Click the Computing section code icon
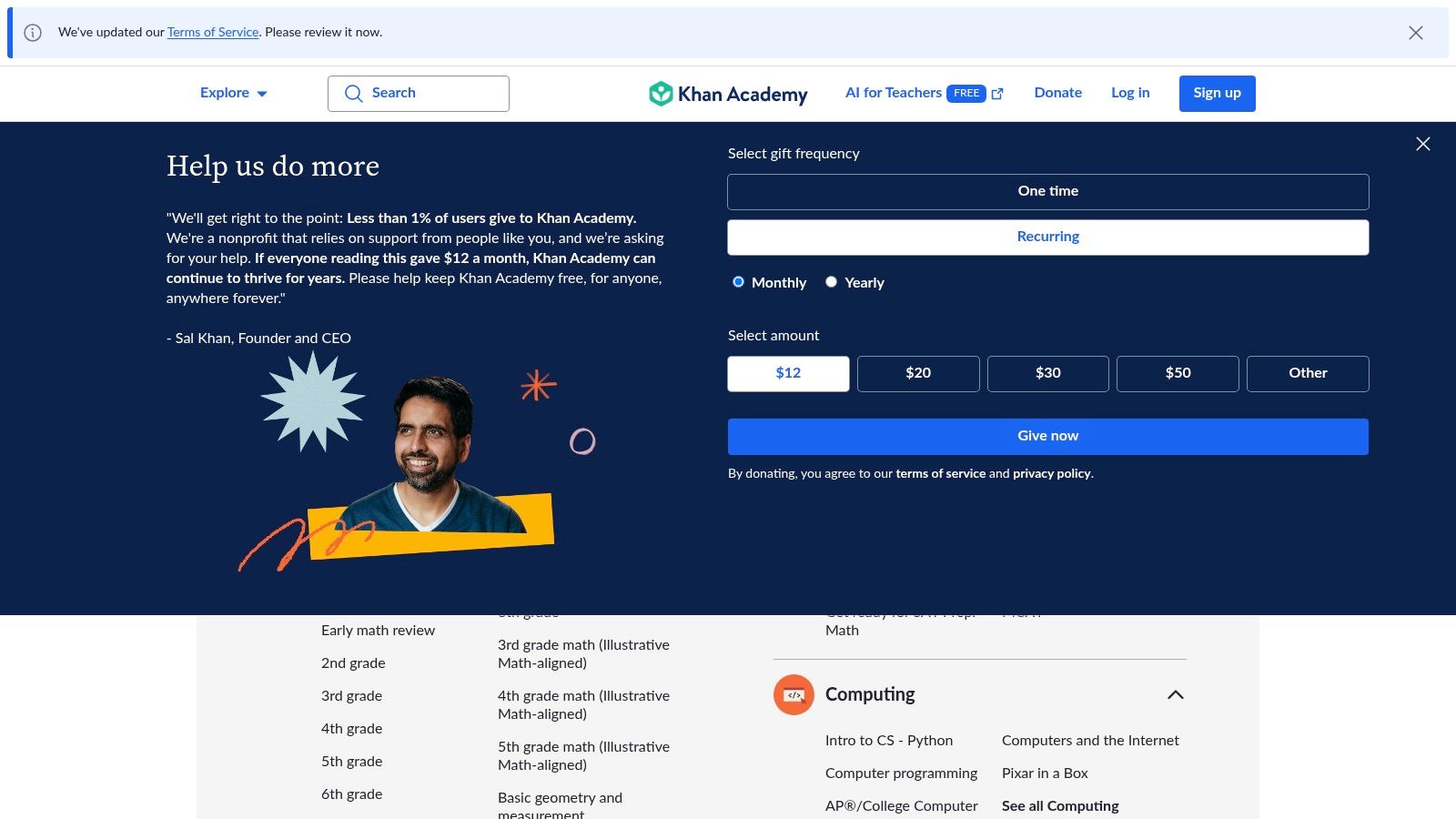This screenshot has height=819, width=1456. coord(794,694)
